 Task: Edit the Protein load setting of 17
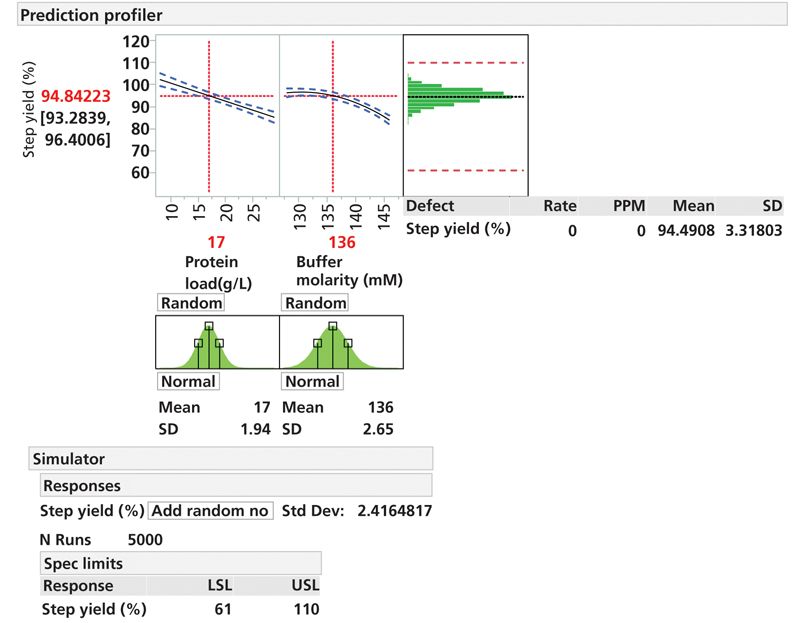[216, 243]
